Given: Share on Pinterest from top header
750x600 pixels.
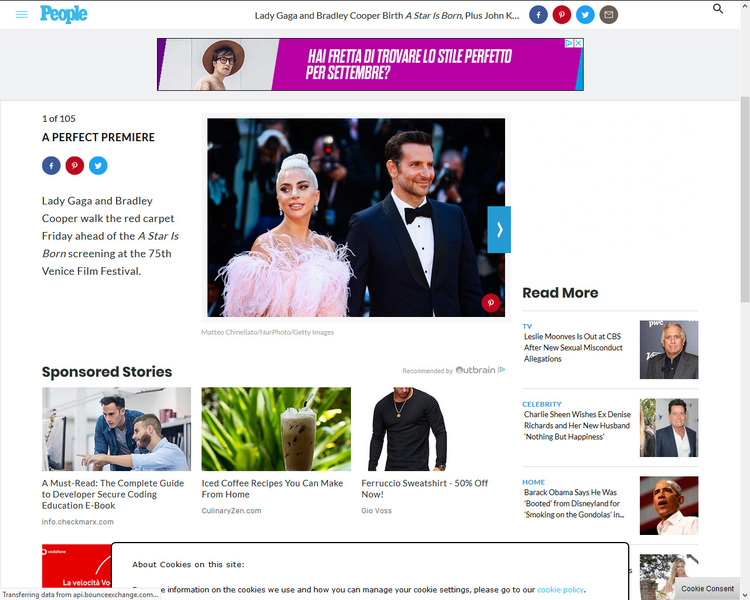Looking at the screenshot, I should [562, 15].
